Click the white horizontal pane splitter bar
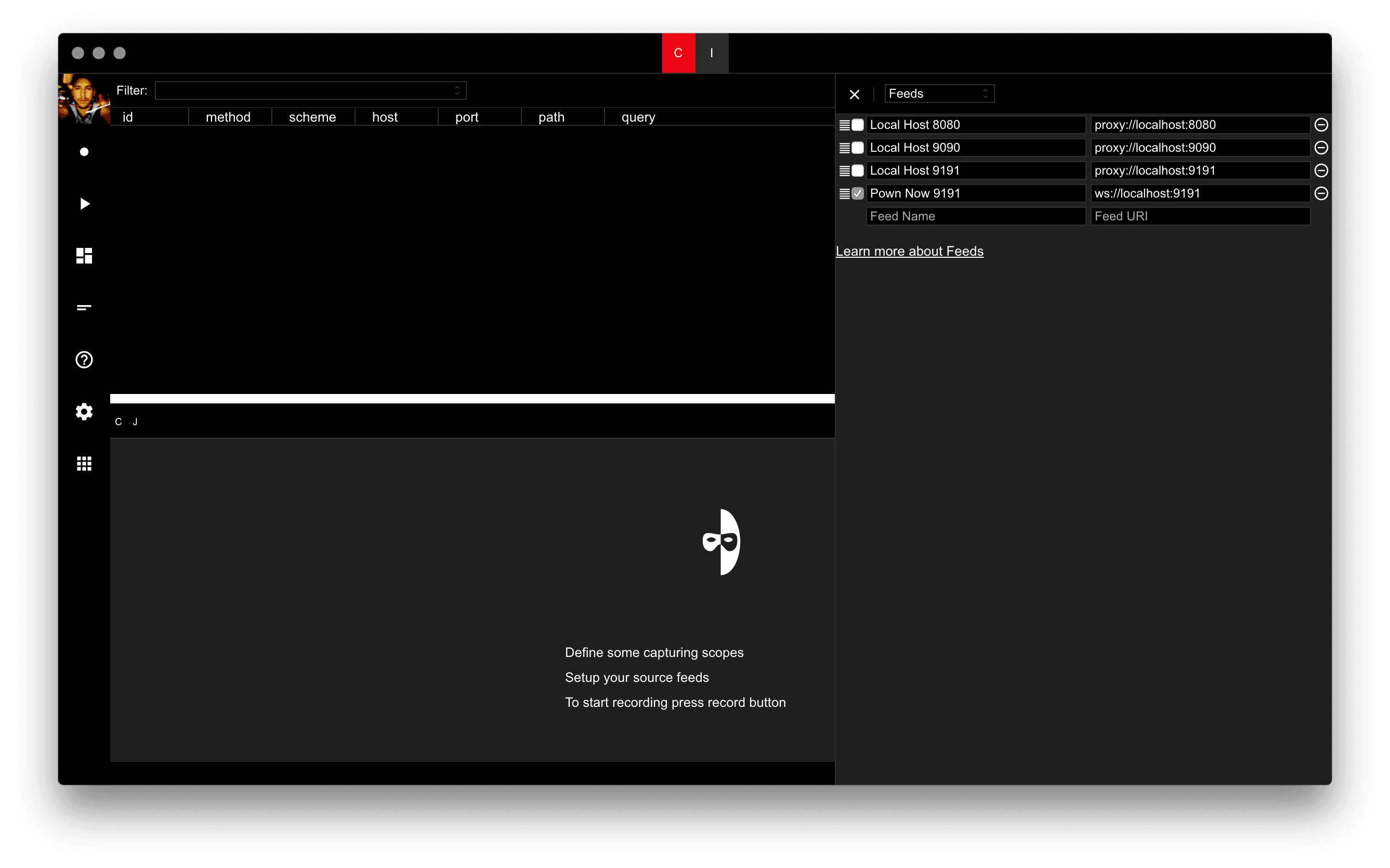This screenshot has width=1390, height=868. click(x=472, y=399)
